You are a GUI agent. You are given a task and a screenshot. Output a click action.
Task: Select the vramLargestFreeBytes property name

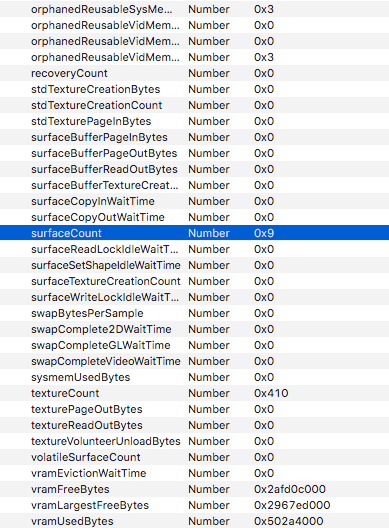click(90, 505)
